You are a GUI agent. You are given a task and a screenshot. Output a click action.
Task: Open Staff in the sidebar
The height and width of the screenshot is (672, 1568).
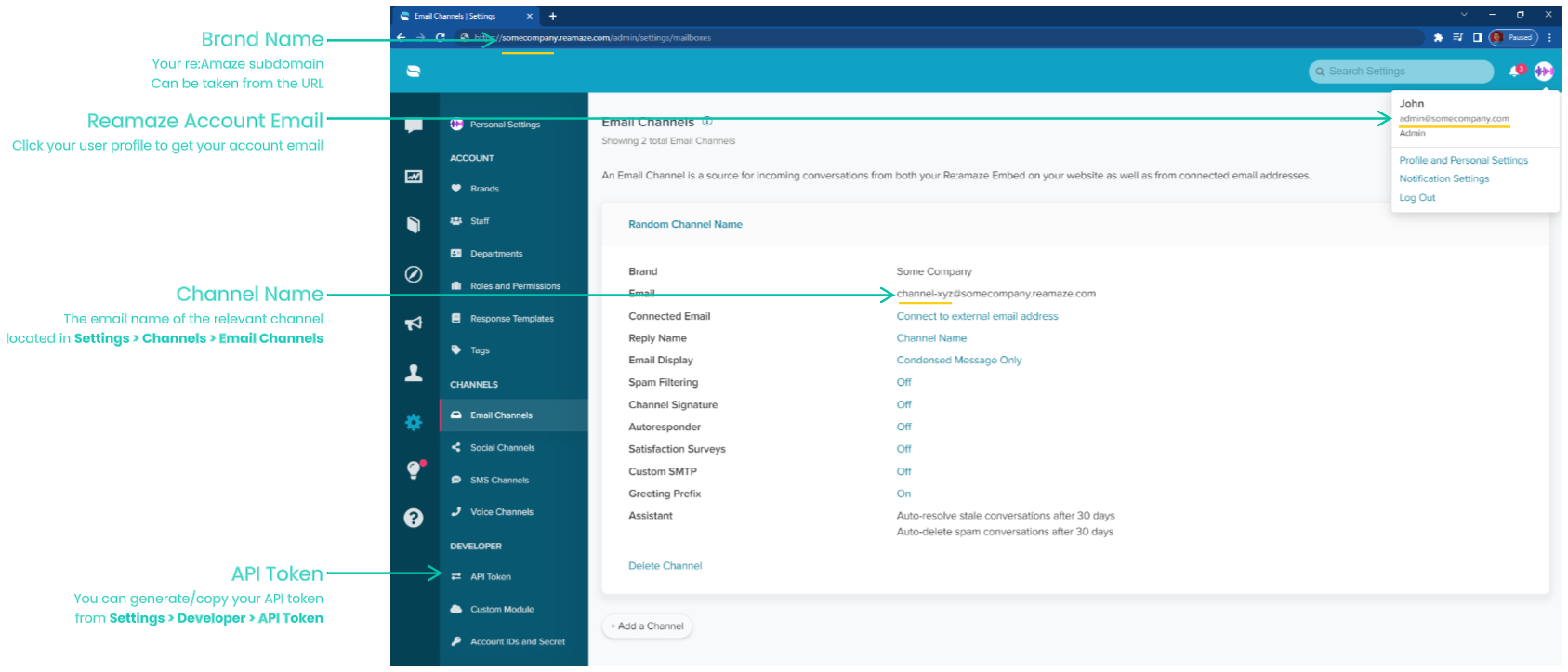click(x=480, y=221)
